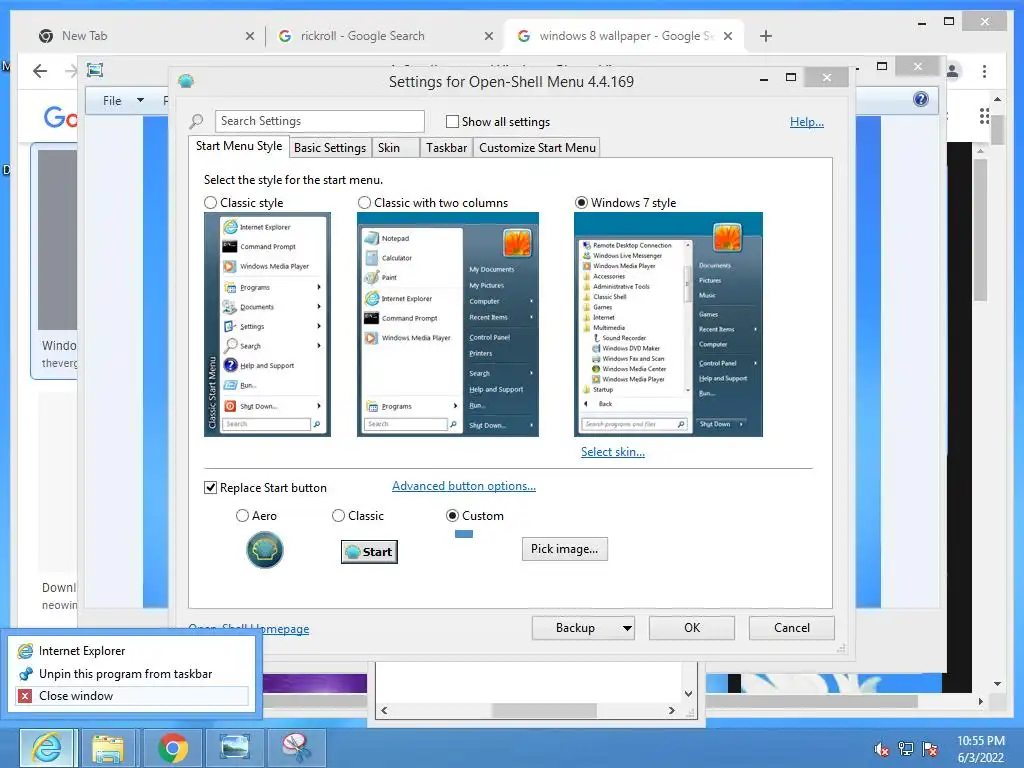Choose Close window in the jump list
Viewport: 1024px width, 768px height.
pyautogui.click(x=131, y=696)
